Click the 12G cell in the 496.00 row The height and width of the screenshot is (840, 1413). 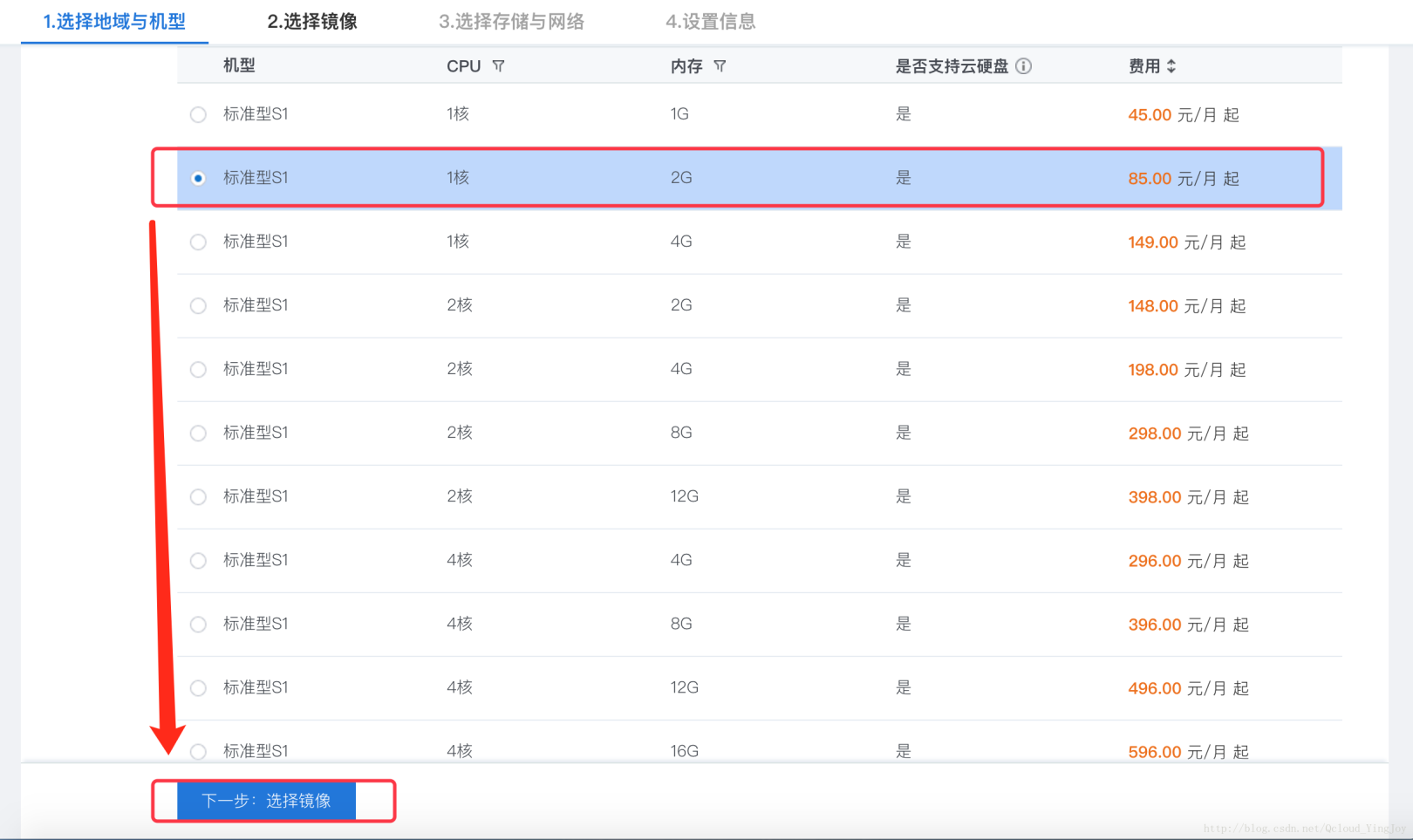685,687
